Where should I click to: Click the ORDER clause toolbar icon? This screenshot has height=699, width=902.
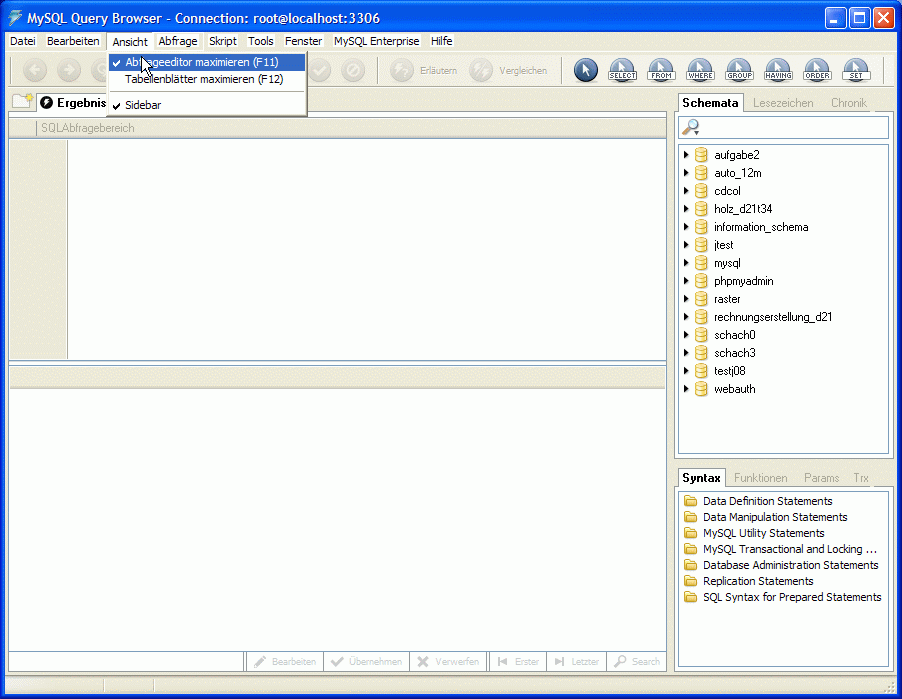tap(817, 70)
